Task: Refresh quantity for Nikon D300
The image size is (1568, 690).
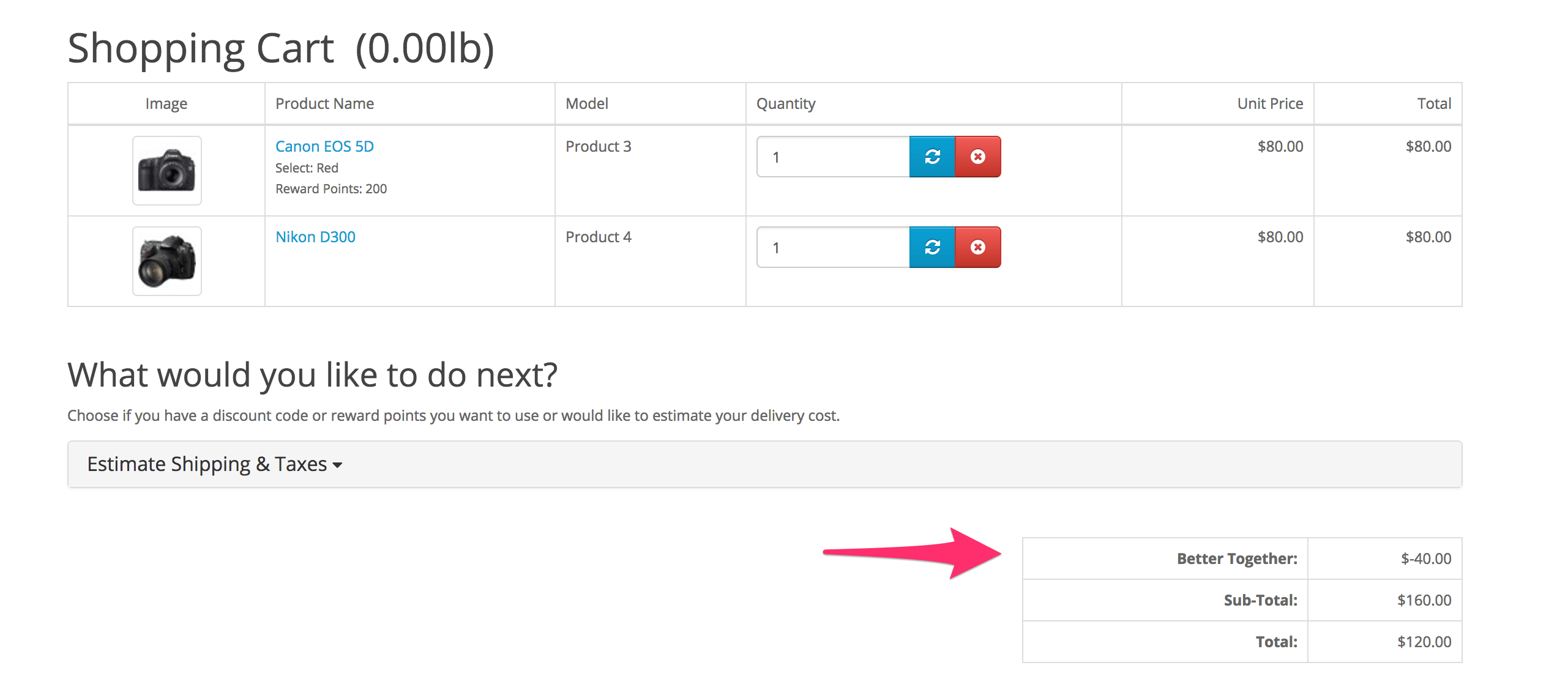Action: pos(932,247)
